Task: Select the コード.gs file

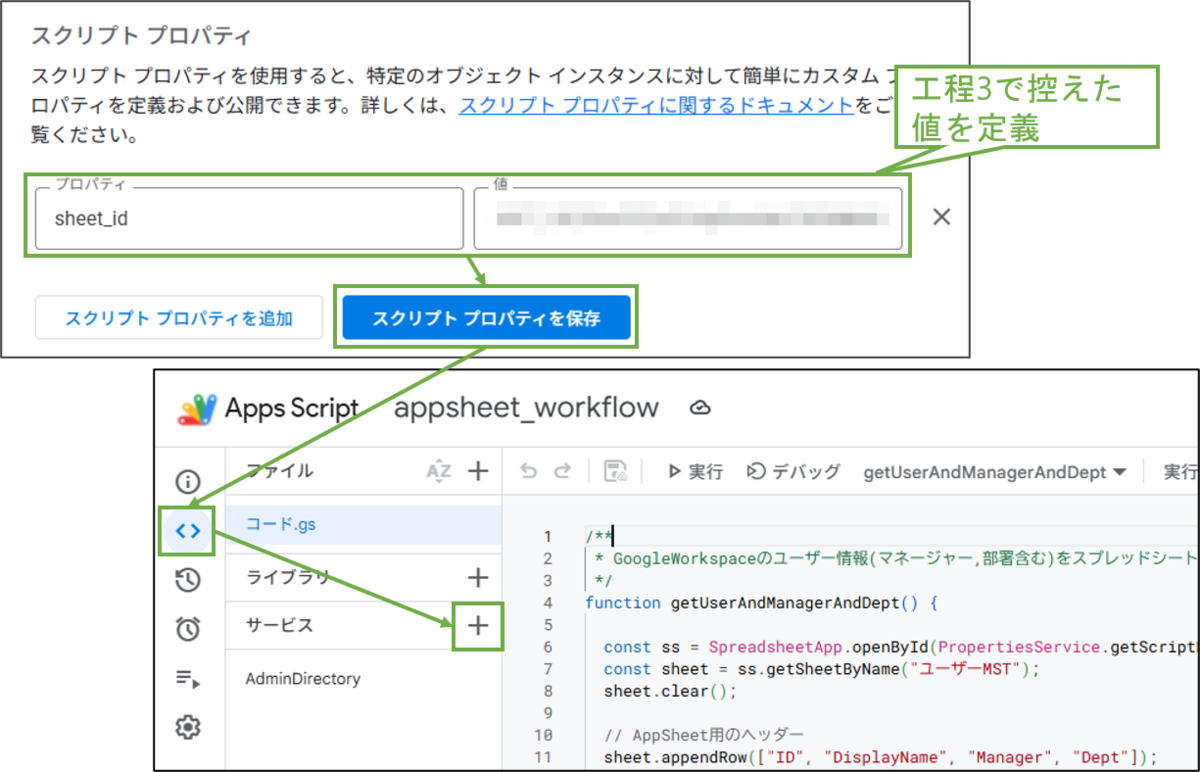Action: (364, 524)
